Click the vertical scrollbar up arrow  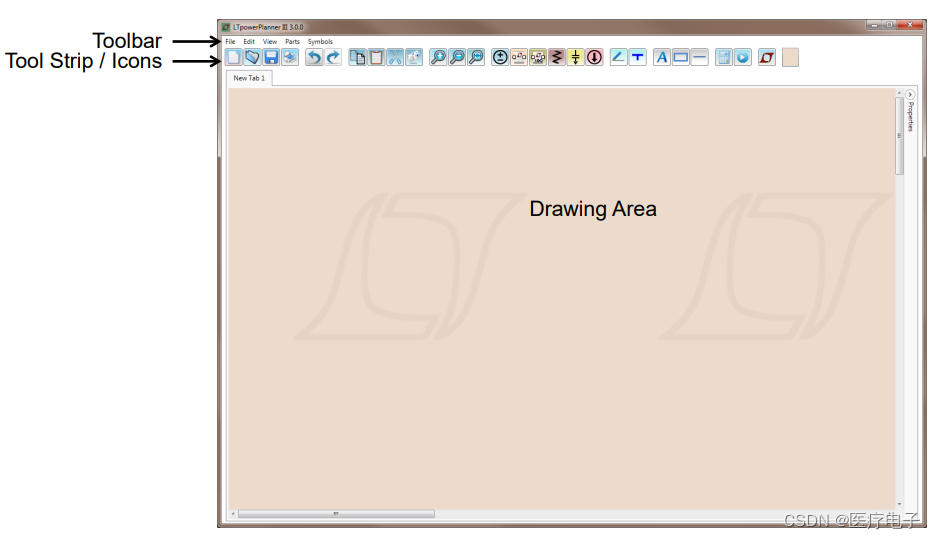[x=899, y=93]
